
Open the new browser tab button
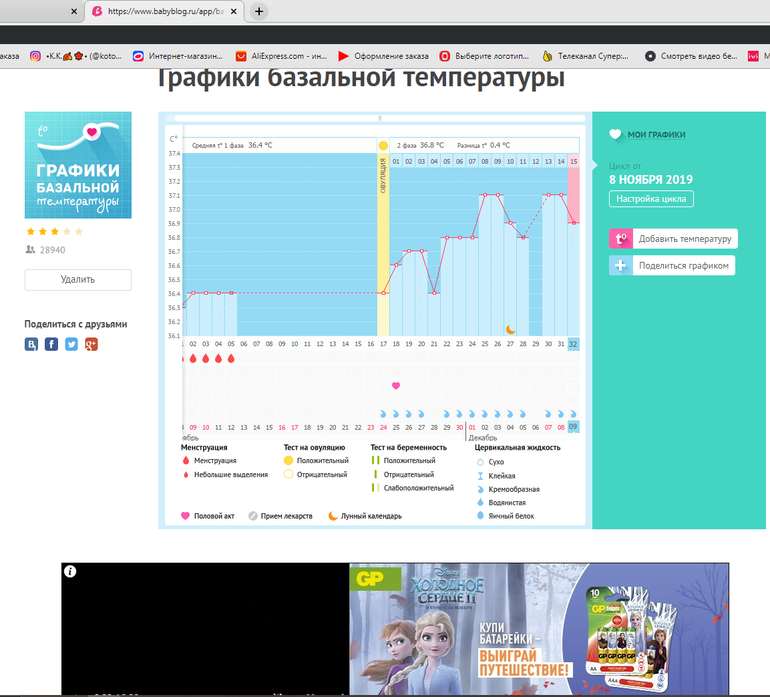(259, 12)
